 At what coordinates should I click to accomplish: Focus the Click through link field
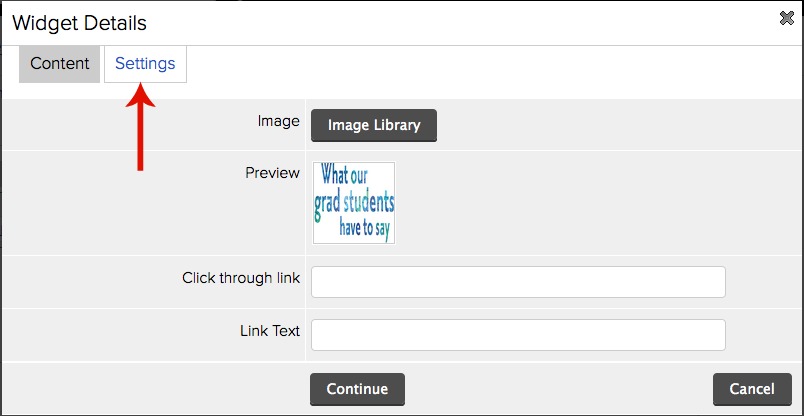pyautogui.click(x=518, y=282)
